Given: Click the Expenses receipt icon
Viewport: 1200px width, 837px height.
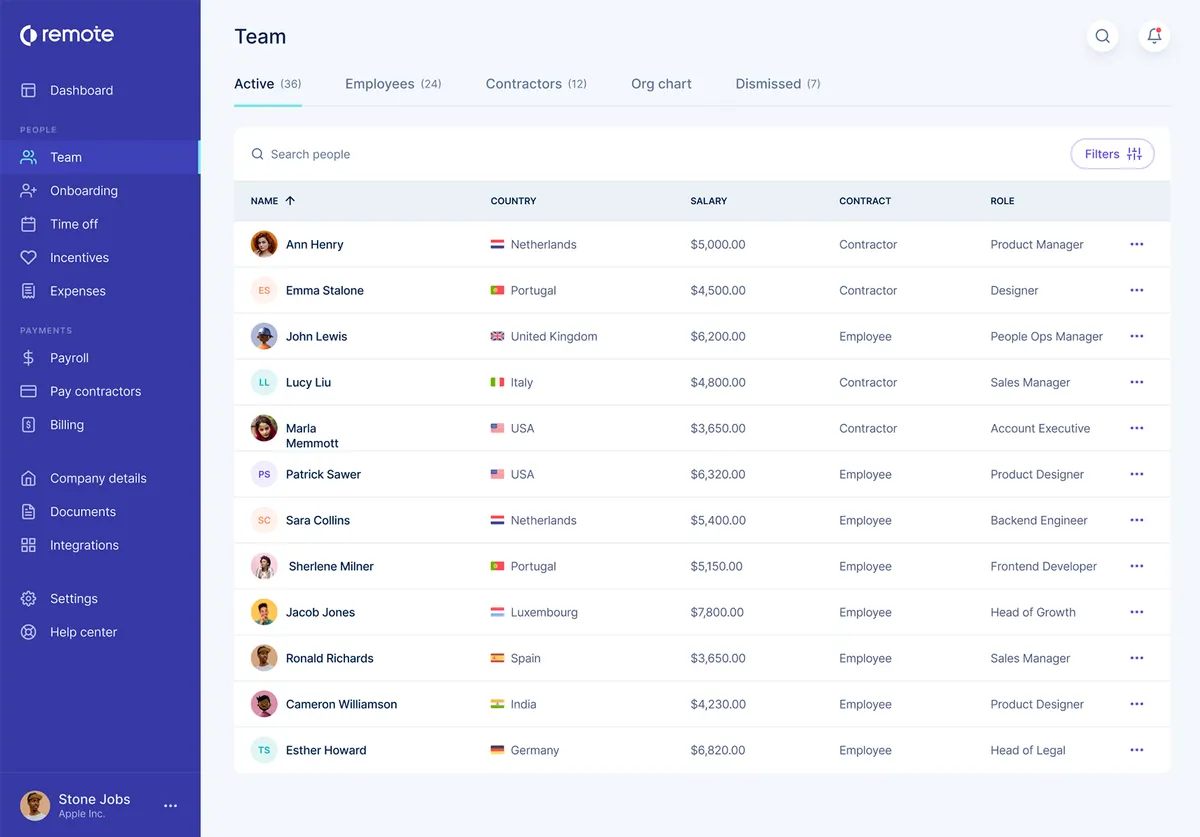Looking at the screenshot, I should (29, 291).
